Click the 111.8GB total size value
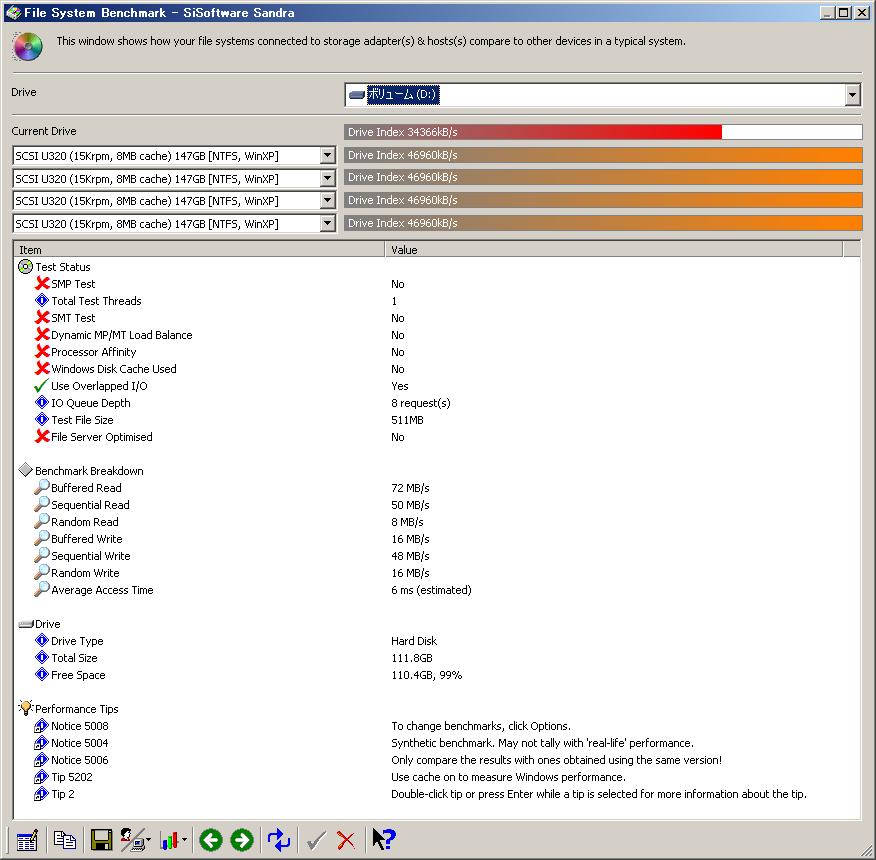 pyautogui.click(x=412, y=658)
